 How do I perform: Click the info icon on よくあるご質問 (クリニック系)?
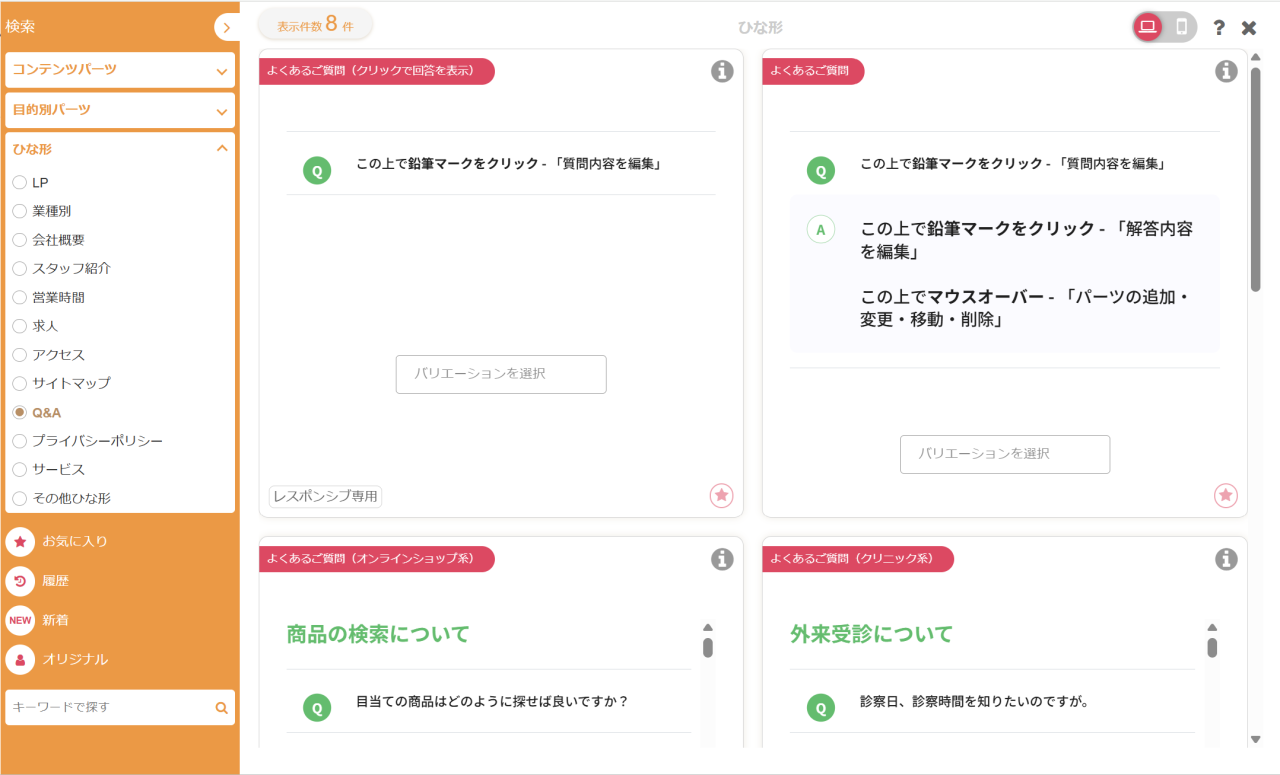[x=1226, y=559]
